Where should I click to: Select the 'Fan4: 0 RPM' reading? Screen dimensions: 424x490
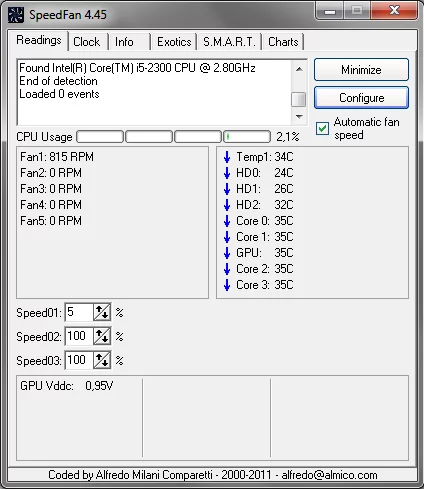click(51, 205)
